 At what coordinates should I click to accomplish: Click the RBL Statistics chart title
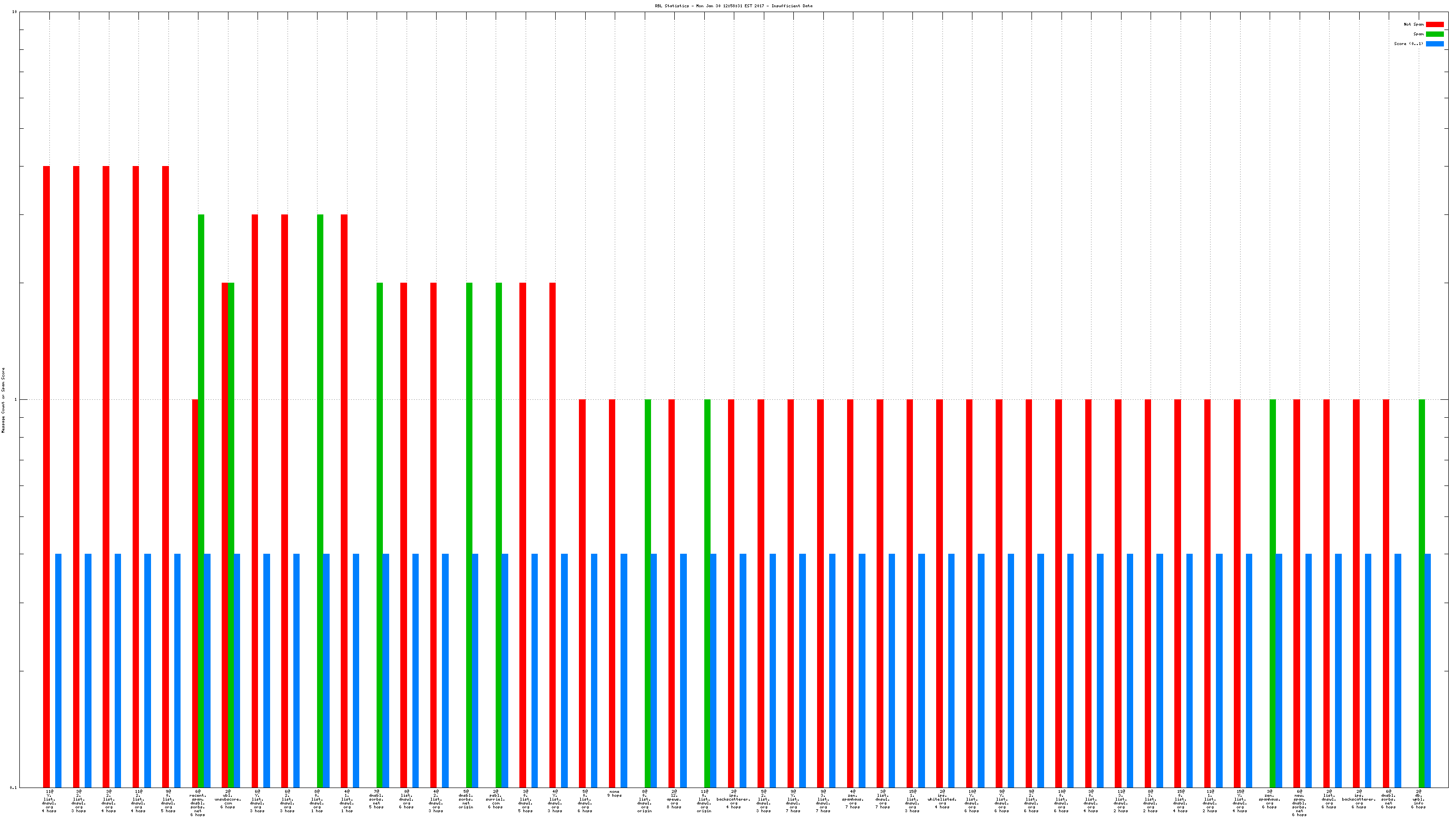pyautogui.click(x=733, y=6)
